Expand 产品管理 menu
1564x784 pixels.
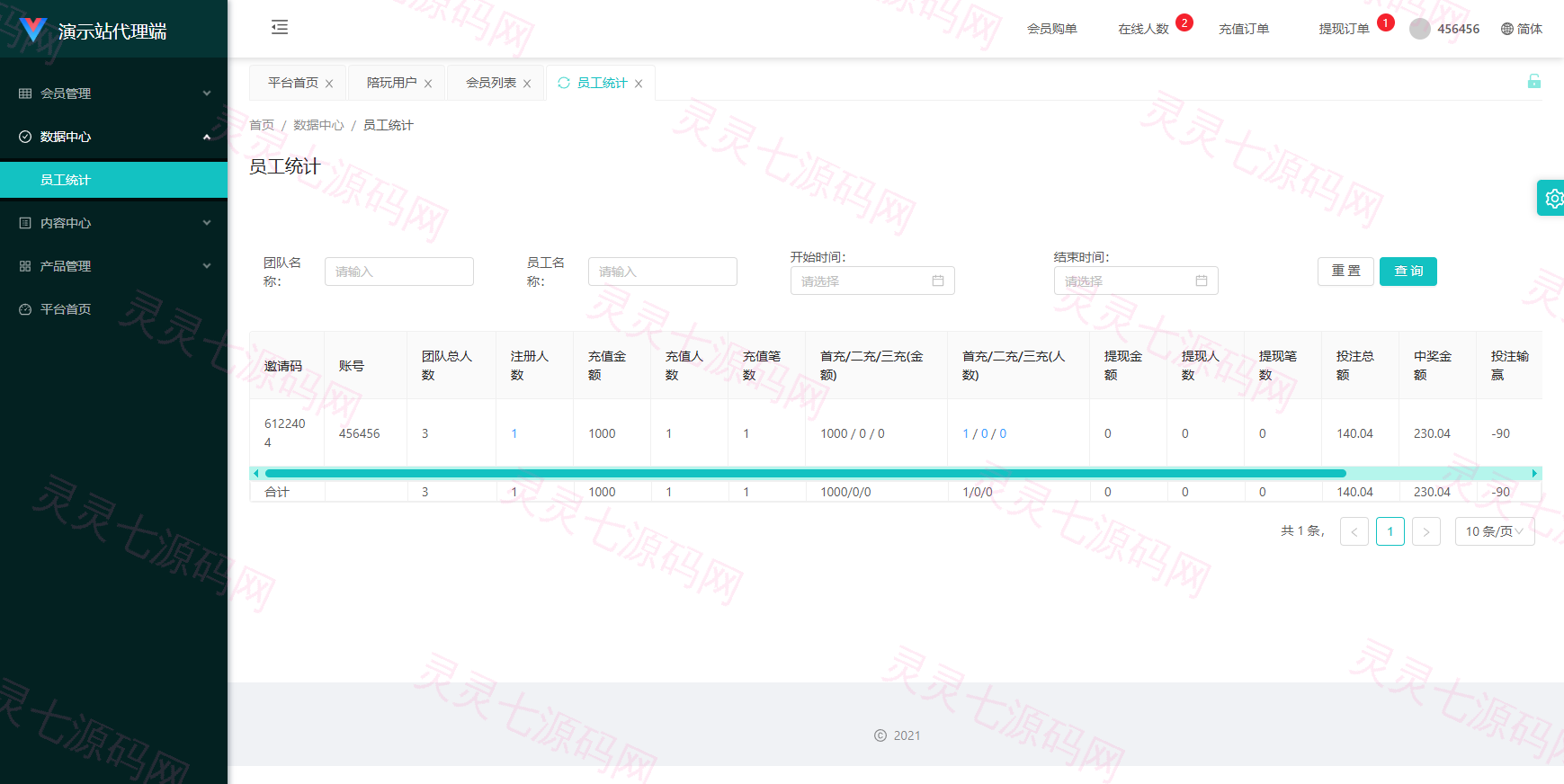pos(113,266)
